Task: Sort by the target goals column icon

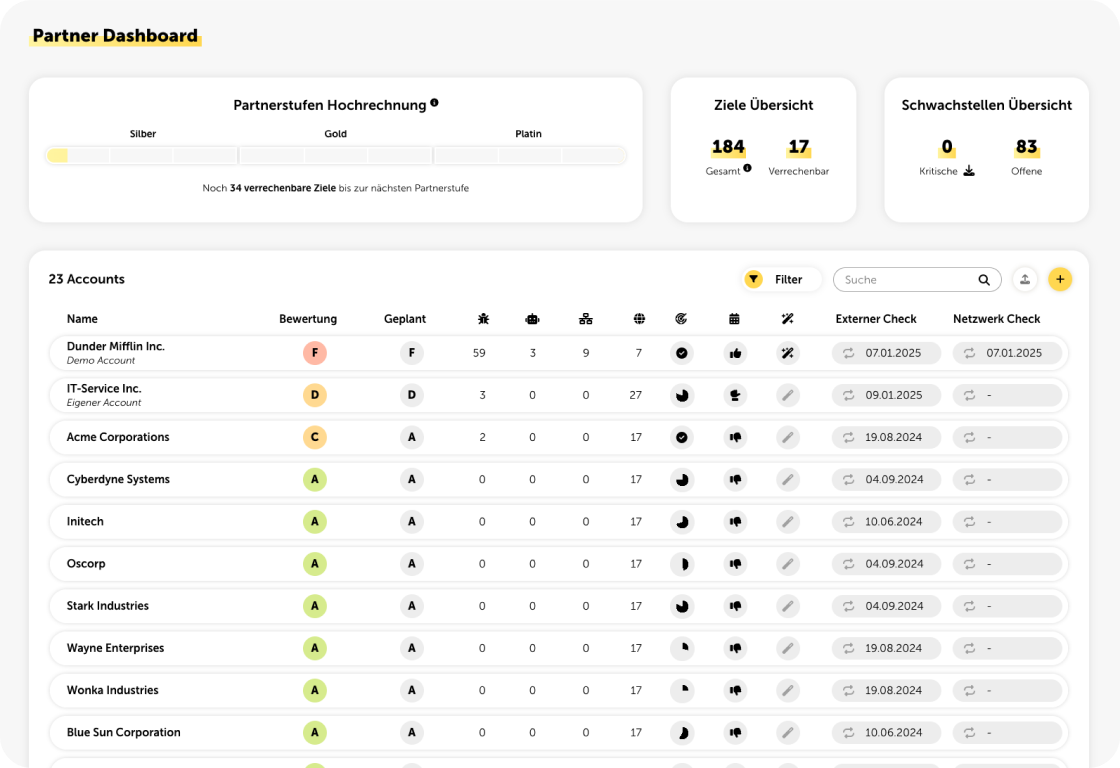Action: click(x=681, y=319)
